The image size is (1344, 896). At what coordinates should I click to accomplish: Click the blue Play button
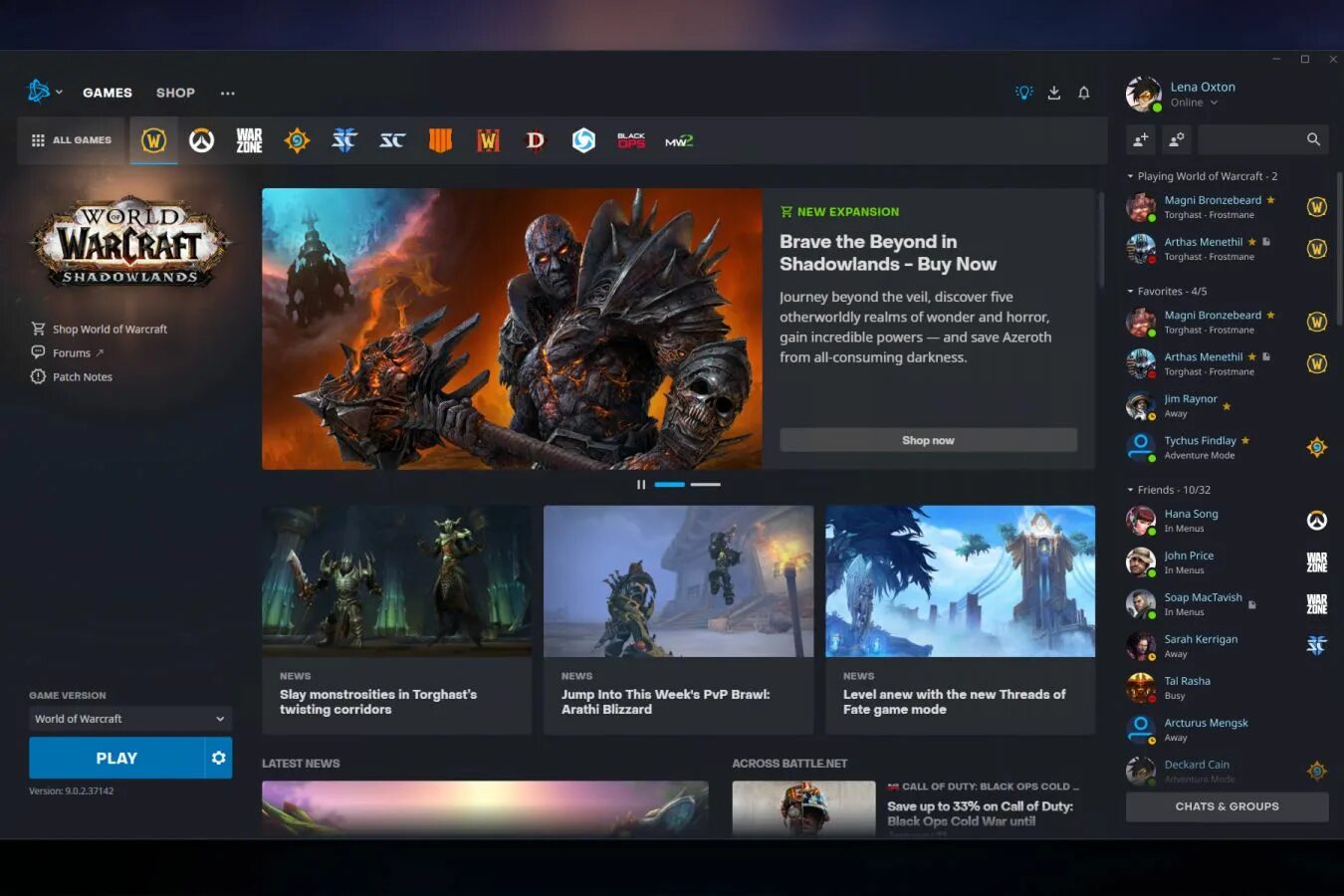click(116, 758)
